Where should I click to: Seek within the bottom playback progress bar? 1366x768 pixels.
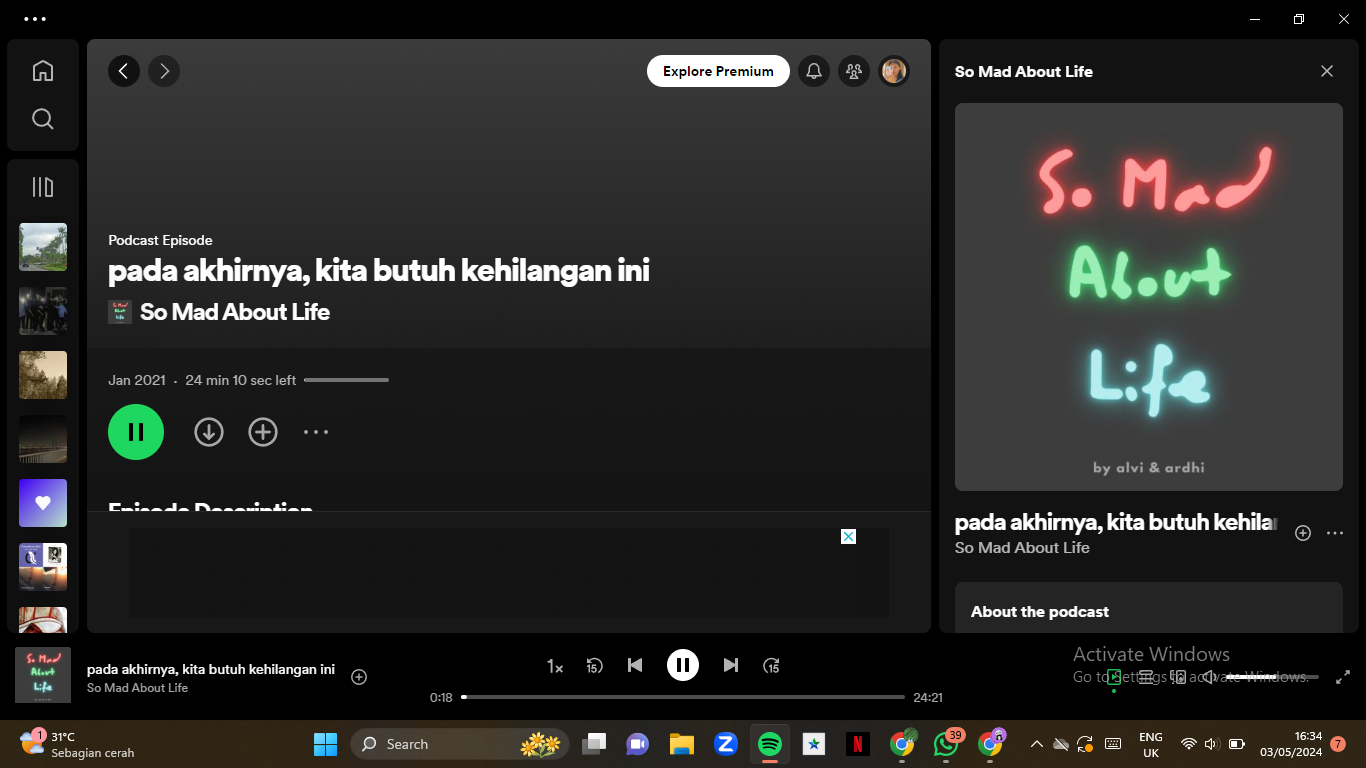click(x=683, y=697)
